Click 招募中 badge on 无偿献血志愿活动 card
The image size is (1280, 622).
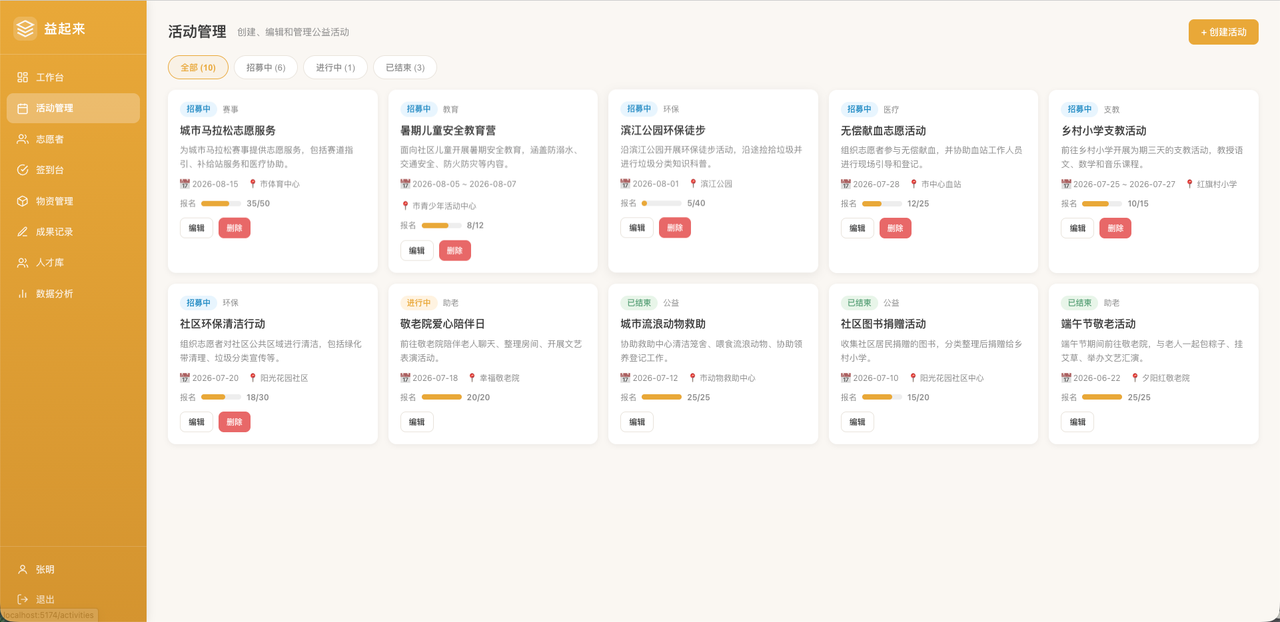pyautogui.click(x=859, y=109)
